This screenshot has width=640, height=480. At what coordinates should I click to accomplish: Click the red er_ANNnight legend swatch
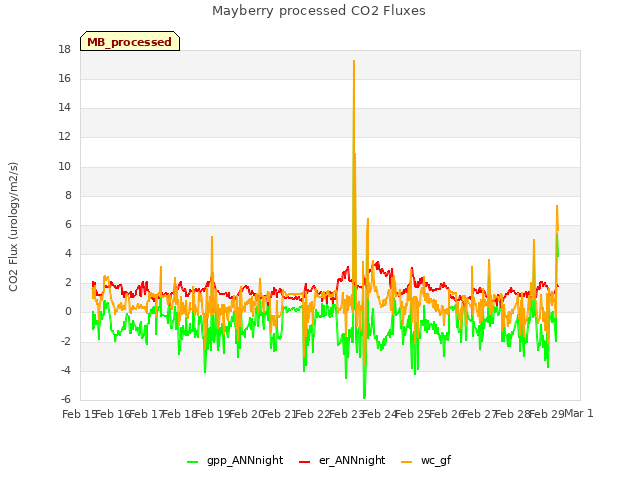click(x=304, y=462)
